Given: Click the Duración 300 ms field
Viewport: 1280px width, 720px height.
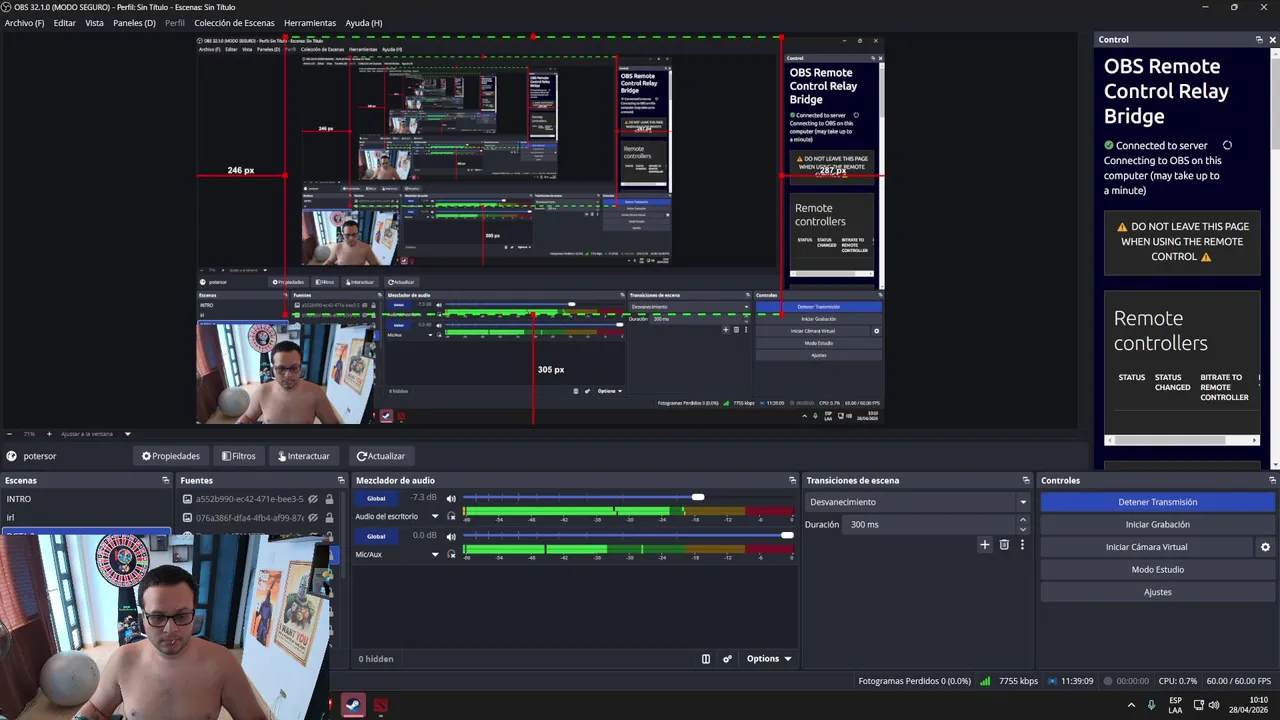Looking at the screenshot, I should point(930,524).
